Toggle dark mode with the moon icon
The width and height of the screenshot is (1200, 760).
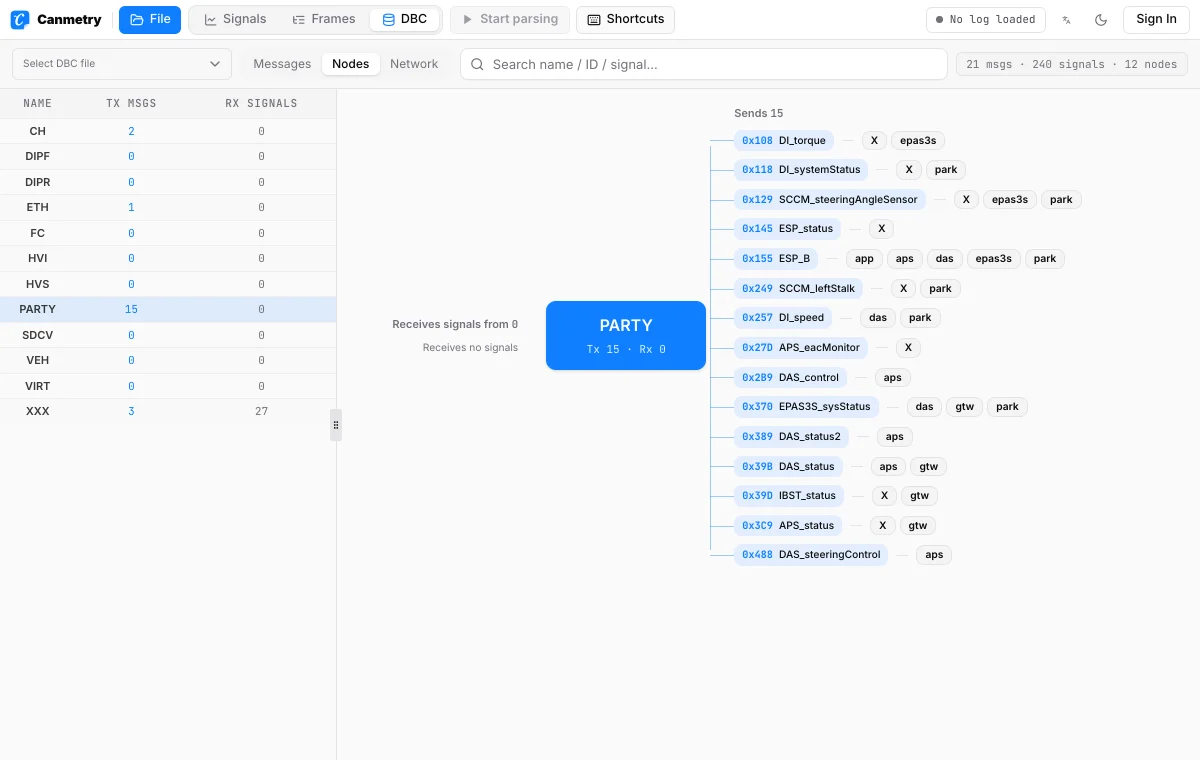(x=1101, y=19)
